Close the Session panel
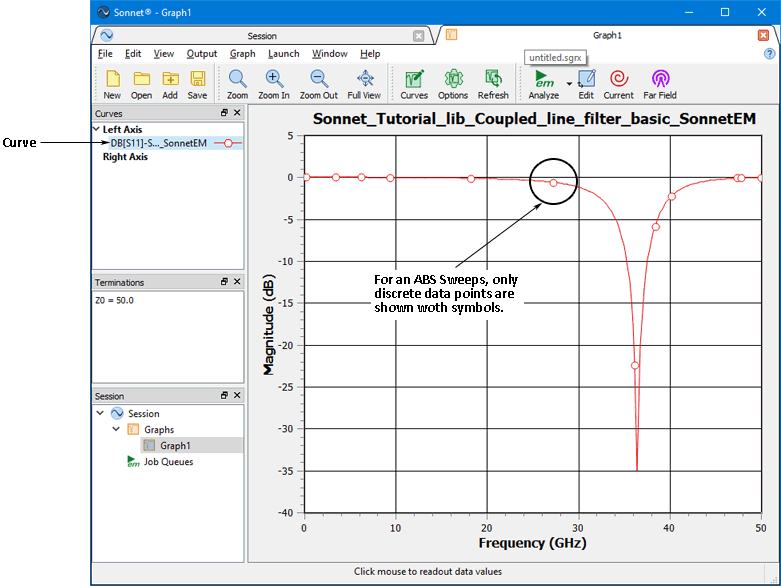 [237, 395]
